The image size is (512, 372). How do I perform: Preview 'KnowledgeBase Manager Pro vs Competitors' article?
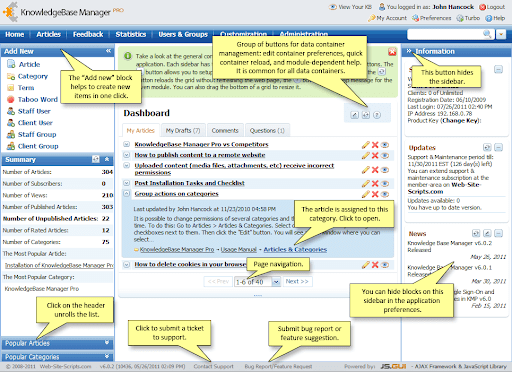(x=385, y=145)
